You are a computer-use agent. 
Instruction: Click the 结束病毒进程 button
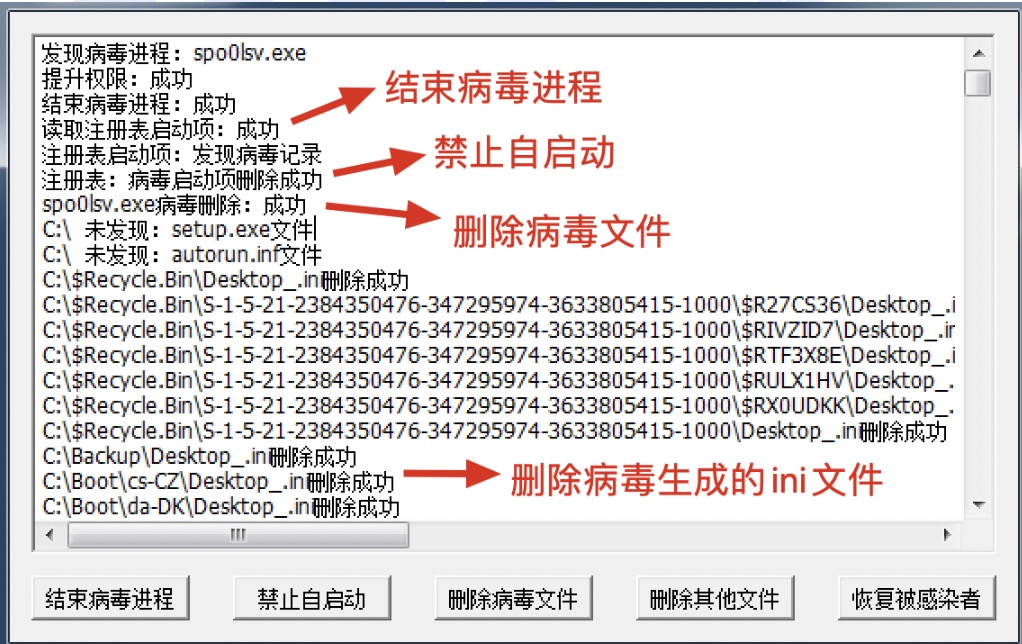tap(110, 598)
